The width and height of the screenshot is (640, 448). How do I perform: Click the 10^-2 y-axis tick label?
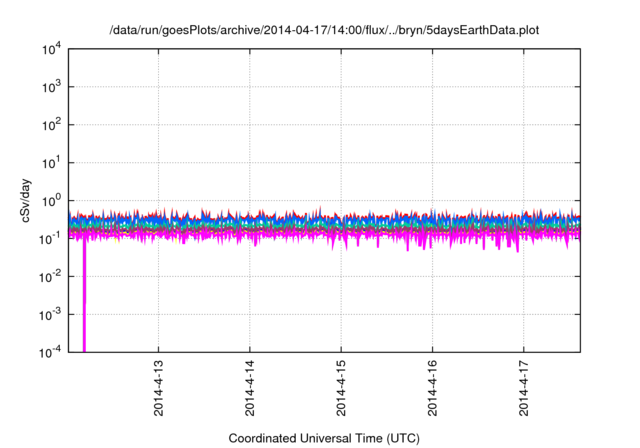(50, 277)
